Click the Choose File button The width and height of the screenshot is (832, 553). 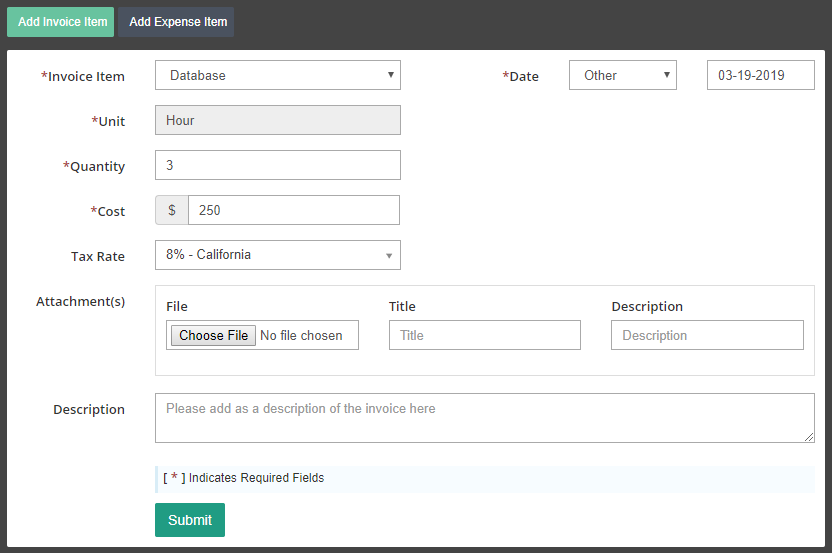coord(213,335)
